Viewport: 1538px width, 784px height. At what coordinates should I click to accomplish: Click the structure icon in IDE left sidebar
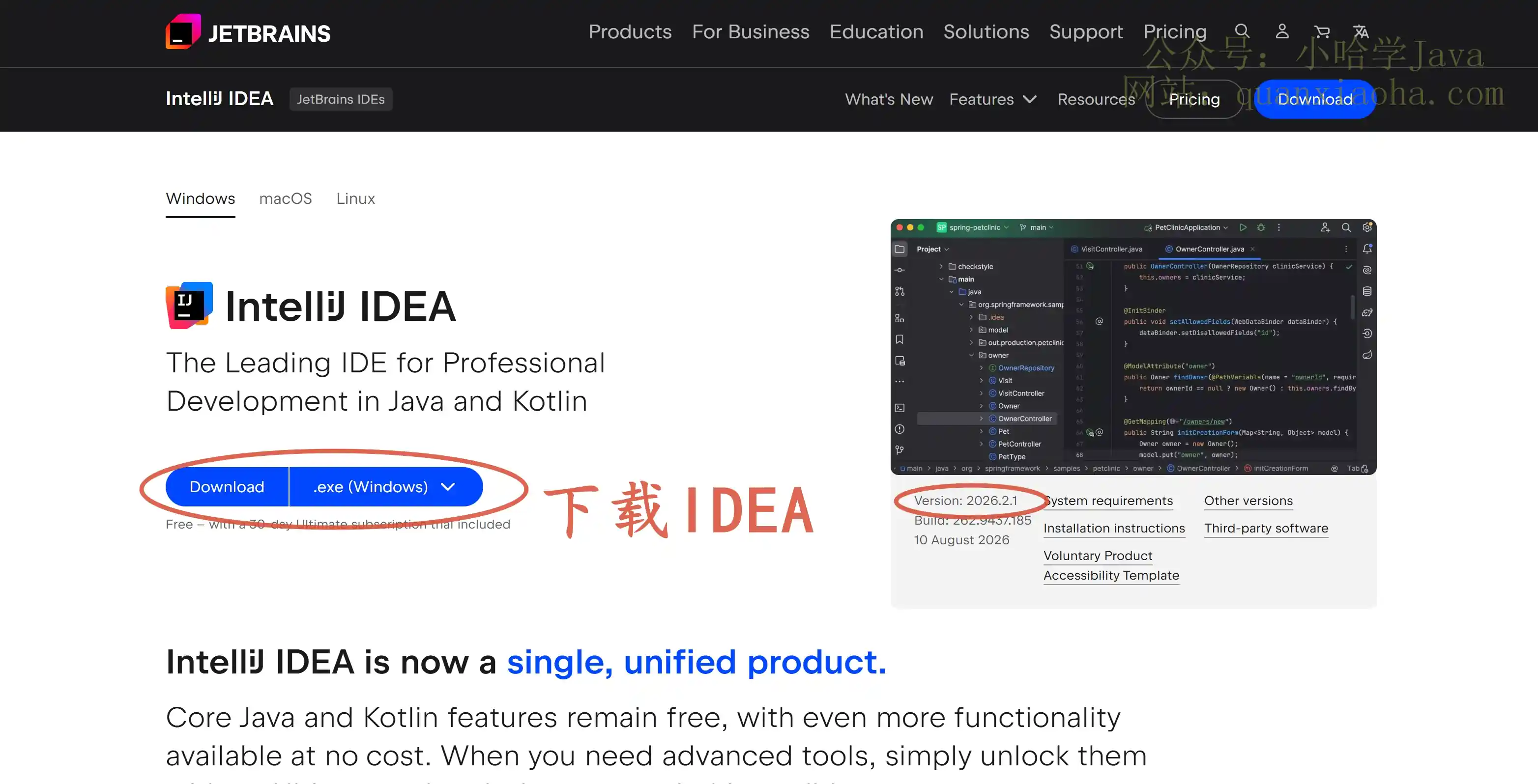click(x=900, y=319)
